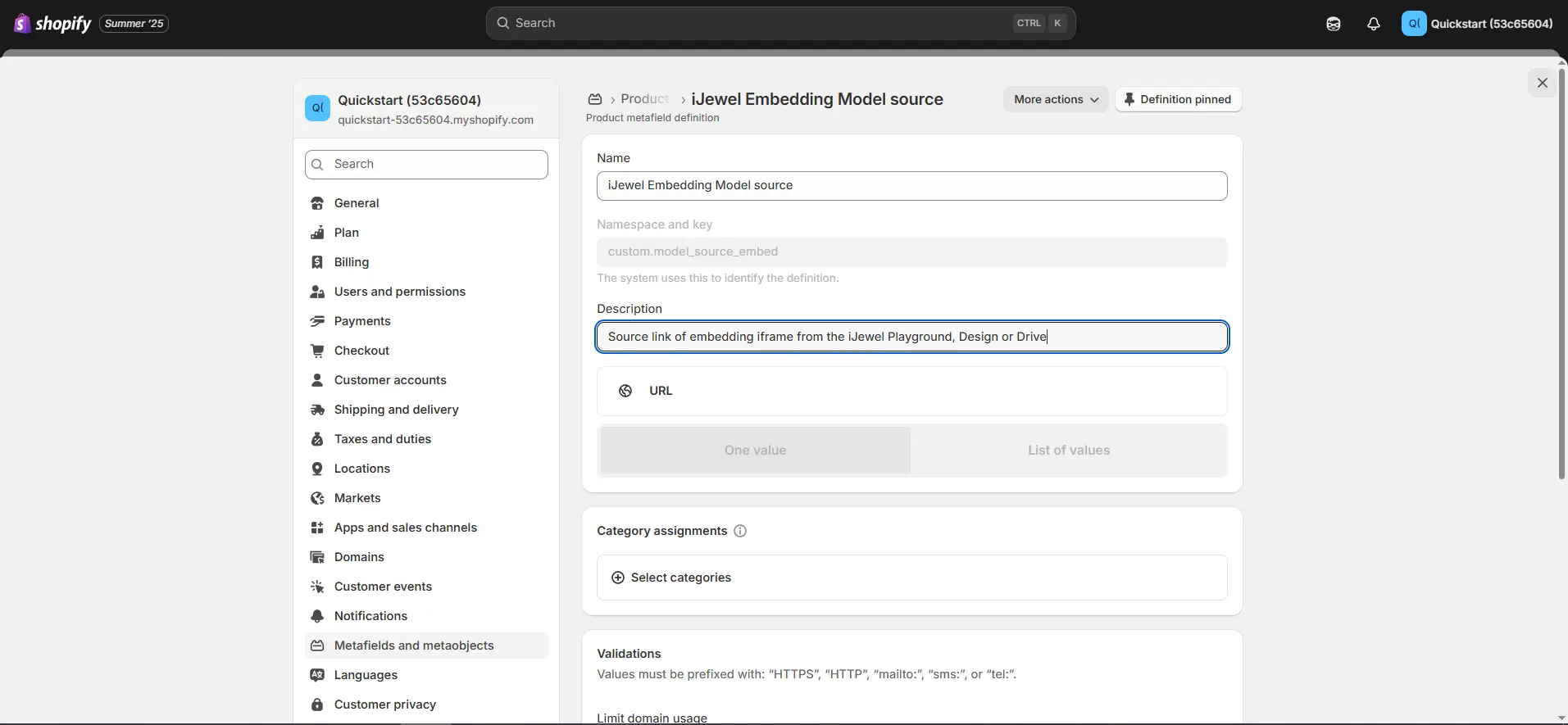The width and height of the screenshot is (1568, 725).
Task: Click the General settings icon
Action: point(317,203)
